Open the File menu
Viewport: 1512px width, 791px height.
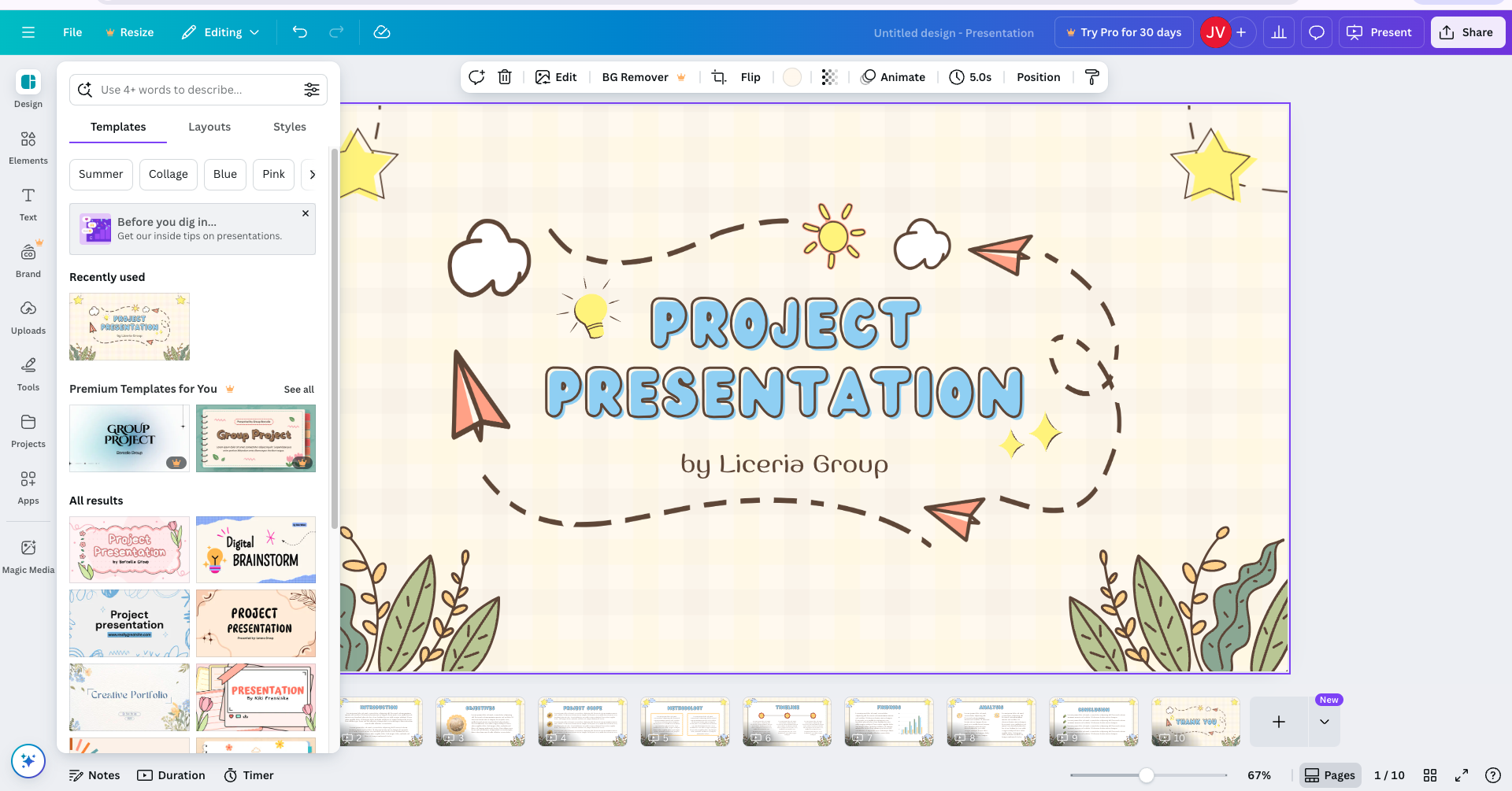click(72, 32)
